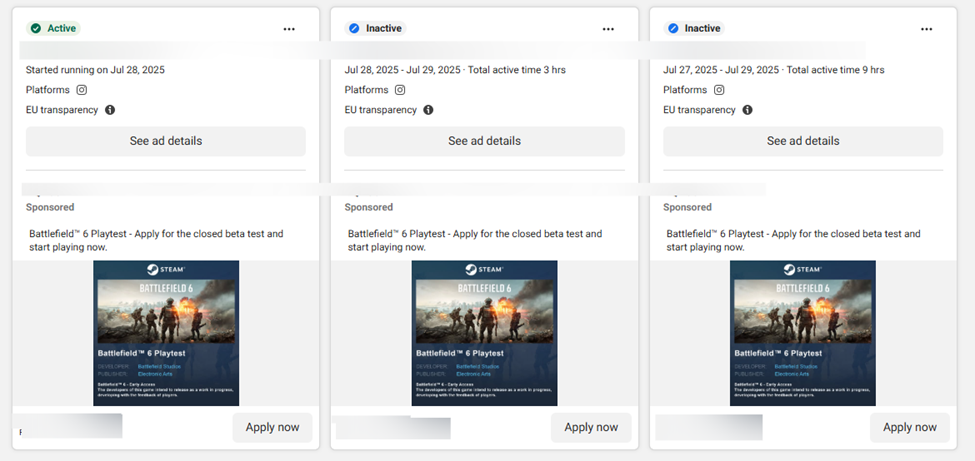The height and width of the screenshot is (461, 975).
Task: Click 'Platforms' label on the 9 hrs ad card
Action: pyautogui.click(x=685, y=90)
